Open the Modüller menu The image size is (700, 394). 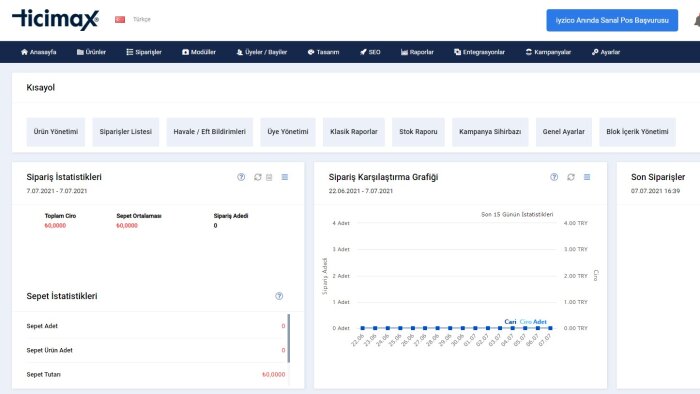click(199, 52)
